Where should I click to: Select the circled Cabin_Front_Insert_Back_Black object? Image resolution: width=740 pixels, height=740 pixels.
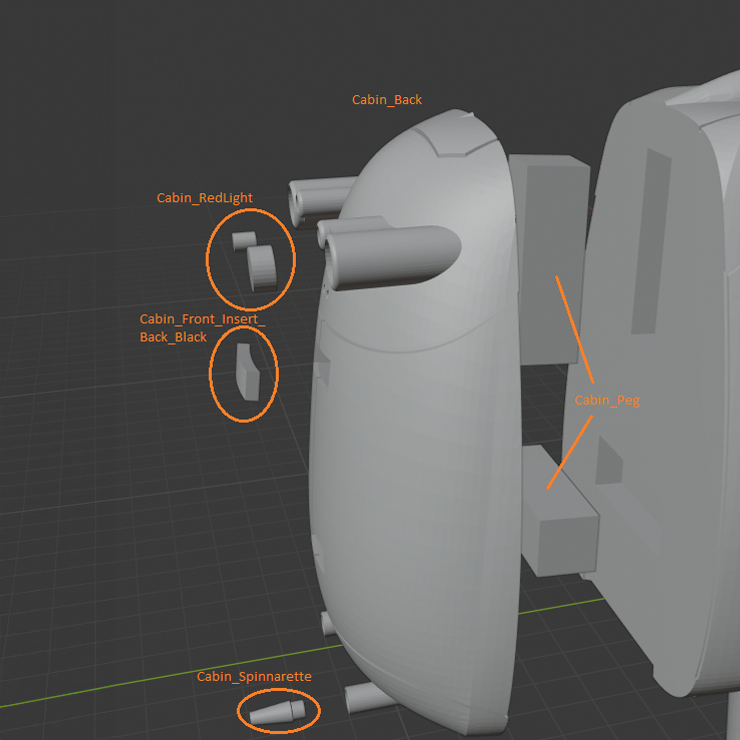click(248, 372)
